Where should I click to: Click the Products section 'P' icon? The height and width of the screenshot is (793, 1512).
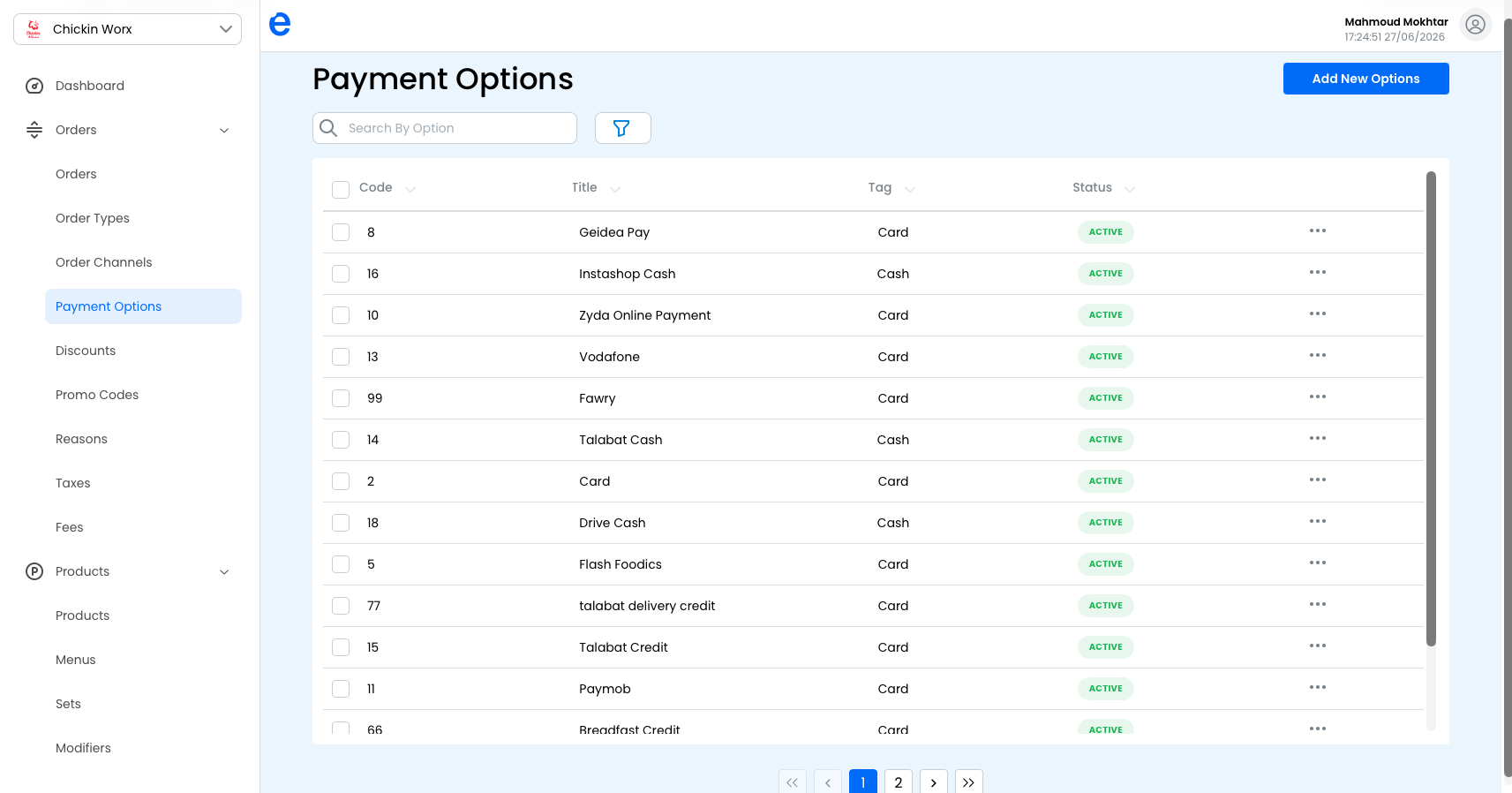click(x=34, y=571)
